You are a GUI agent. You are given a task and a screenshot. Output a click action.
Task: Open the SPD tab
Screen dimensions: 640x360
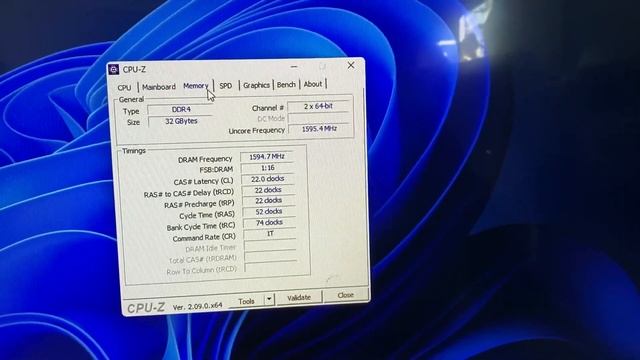click(x=226, y=85)
